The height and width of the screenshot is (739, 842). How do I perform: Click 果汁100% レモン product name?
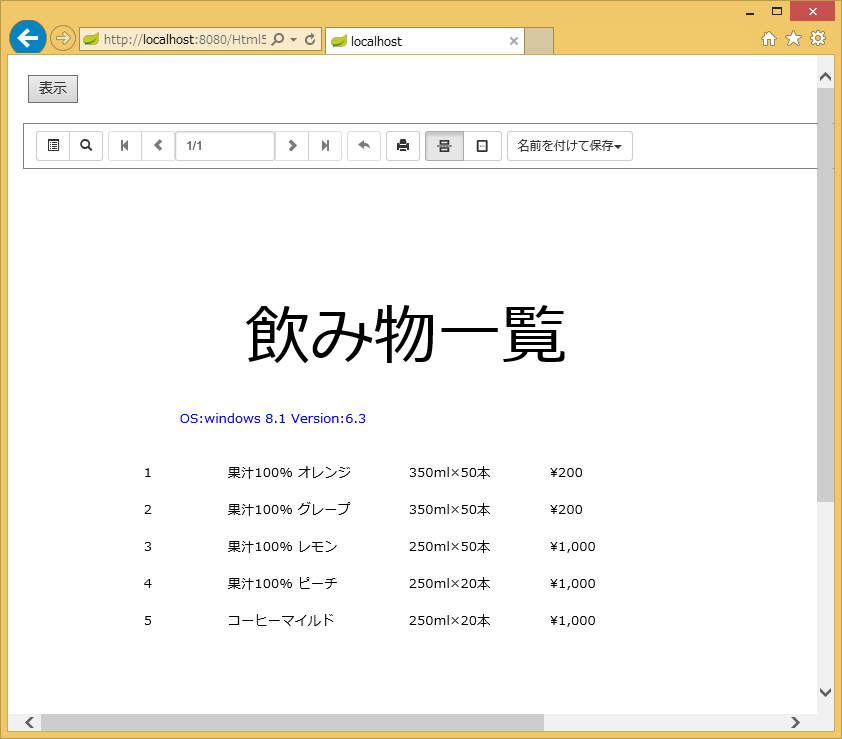282,546
